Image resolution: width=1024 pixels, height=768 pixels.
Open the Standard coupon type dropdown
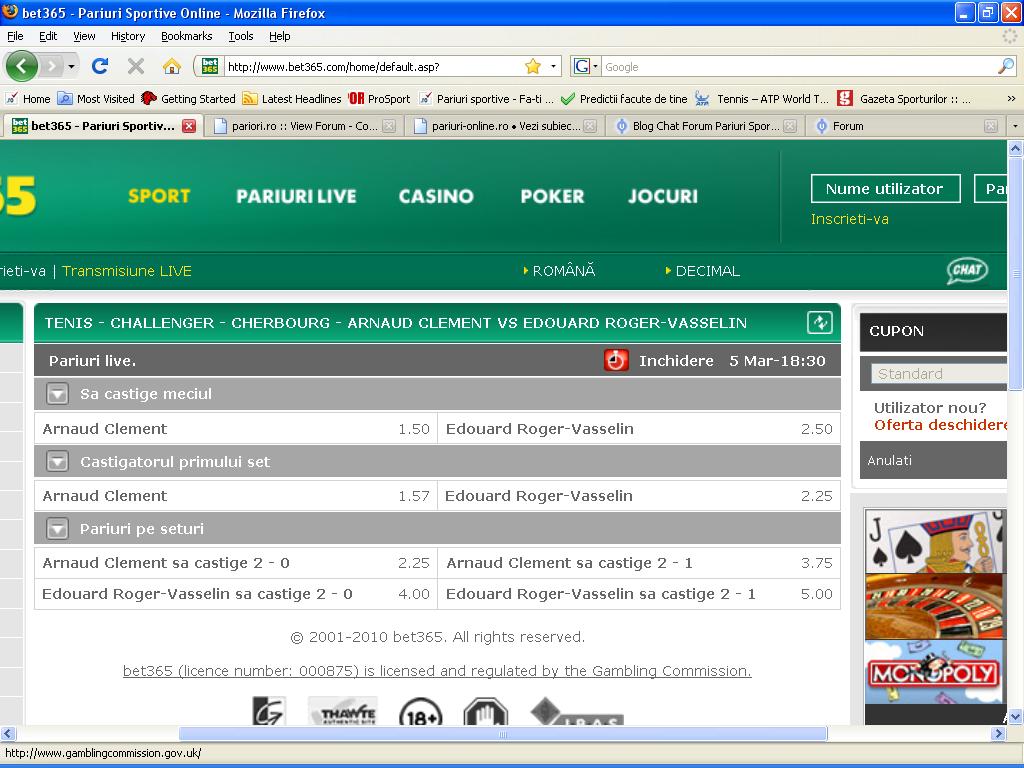[939, 374]
